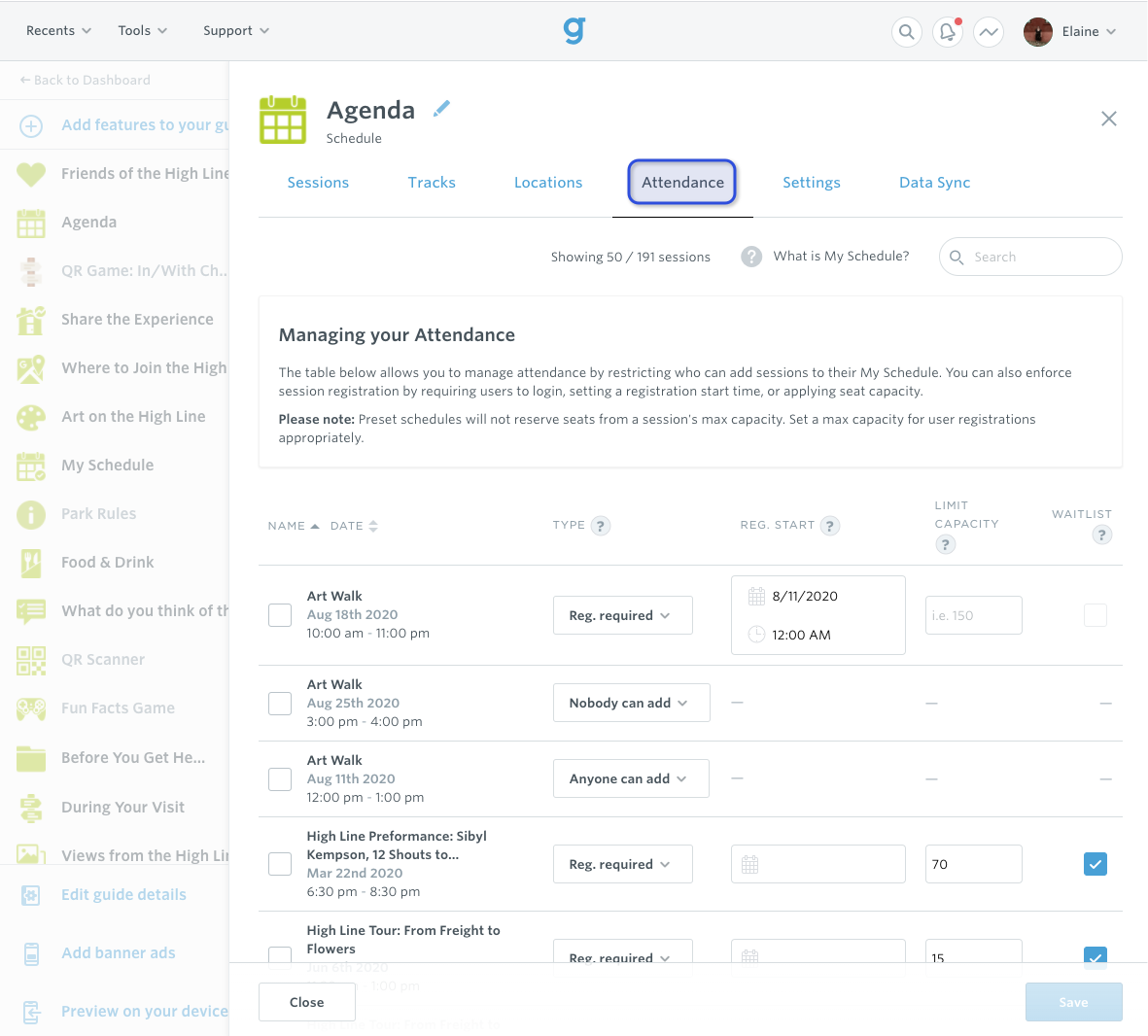This screenshot has height=1036, width=1148.
Task: Switch to the Settings tab
Action: tap(811, 183)
